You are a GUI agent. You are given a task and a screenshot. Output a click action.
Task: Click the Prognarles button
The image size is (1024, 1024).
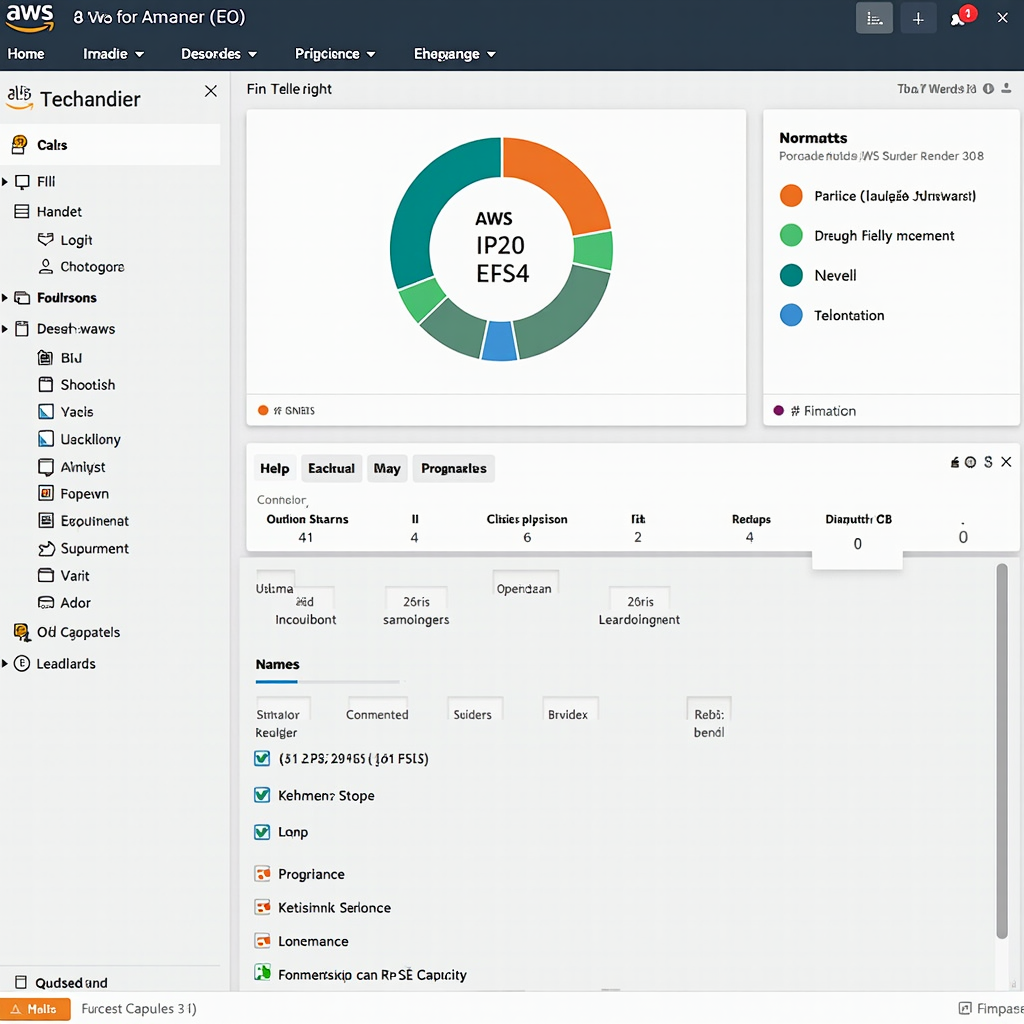[453, 468]
